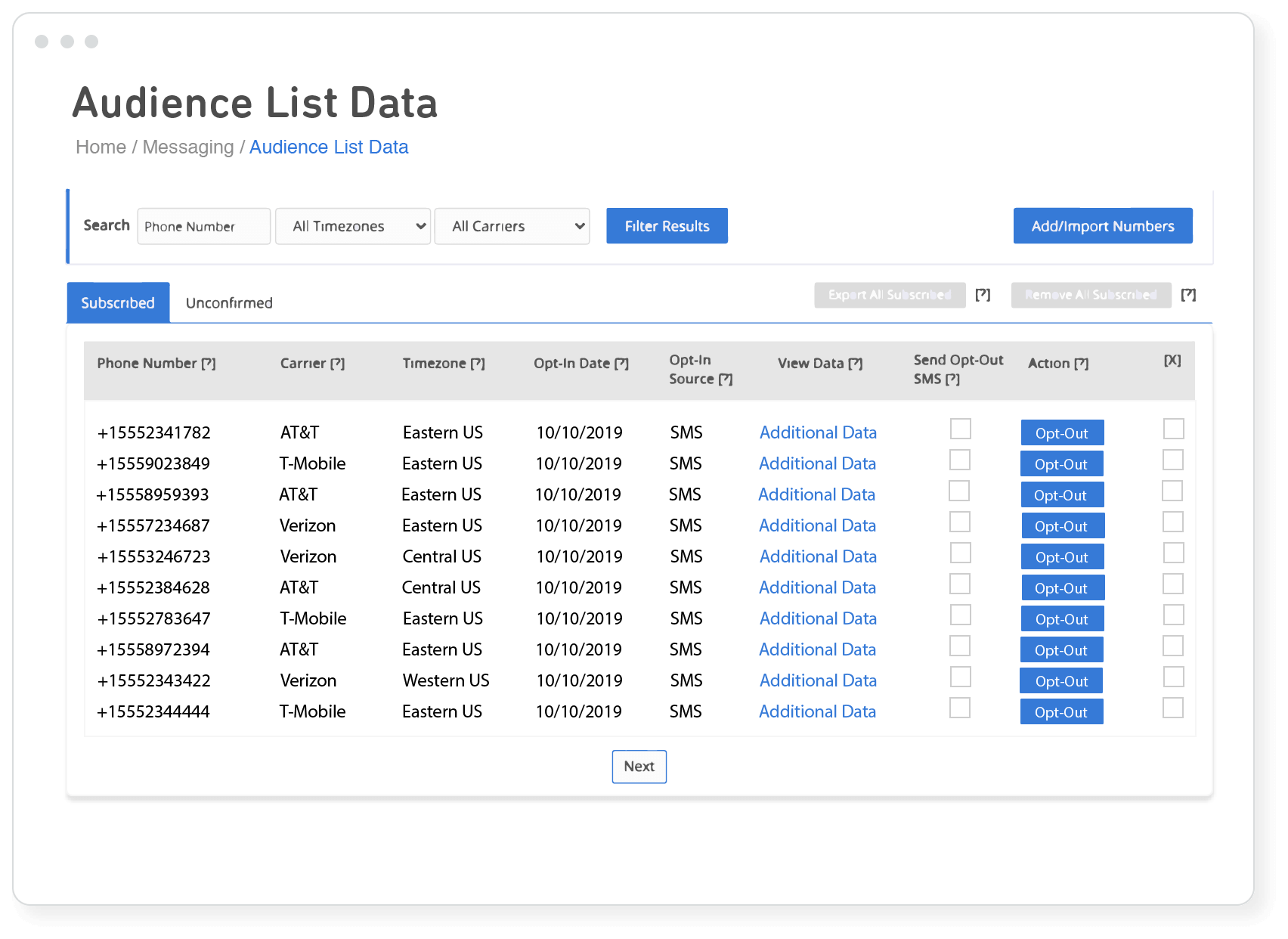Viewport: 1288px width, 939px height.
Task: Click the help marker beside Action header
Action: (x=1082, y=364)
